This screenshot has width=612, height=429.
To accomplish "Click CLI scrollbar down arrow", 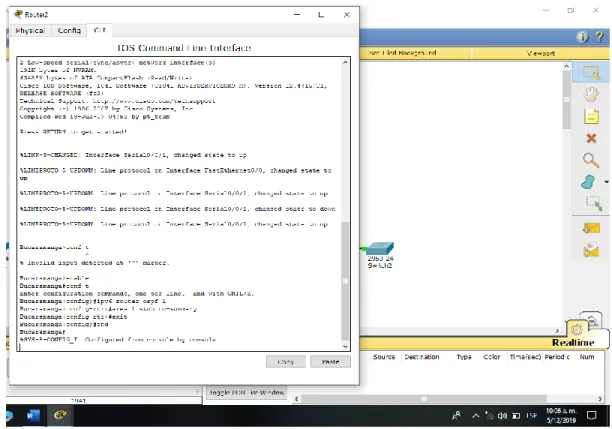I will click(345, 346).
